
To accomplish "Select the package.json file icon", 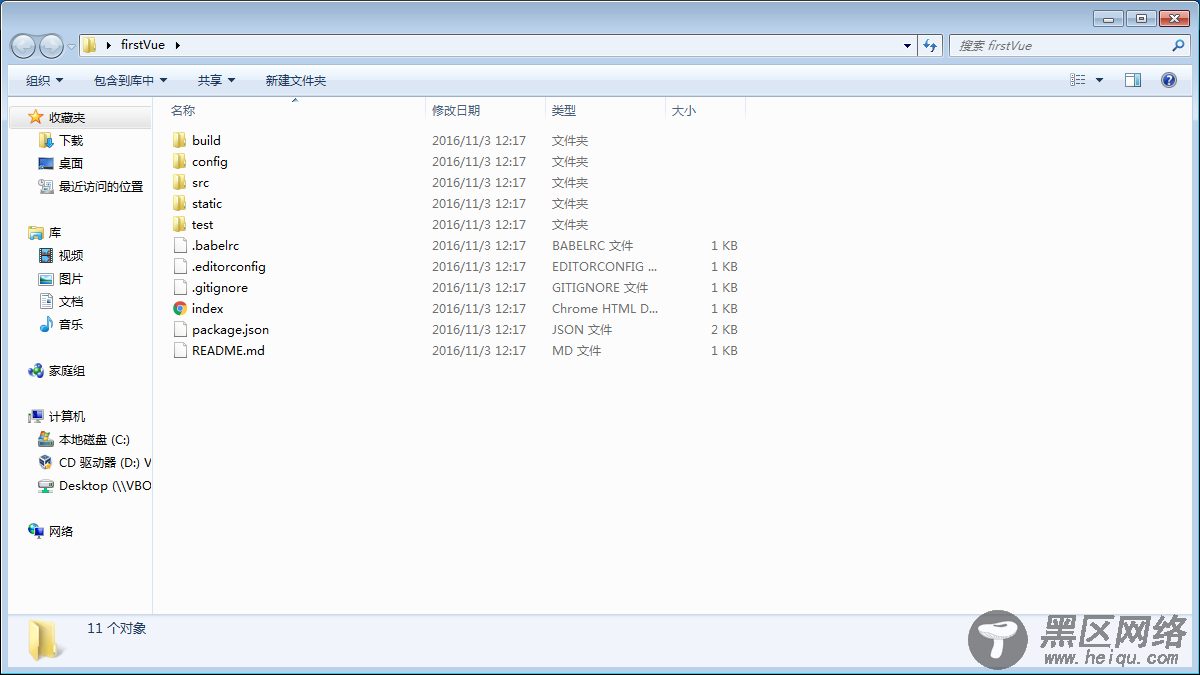I will 180,329.
